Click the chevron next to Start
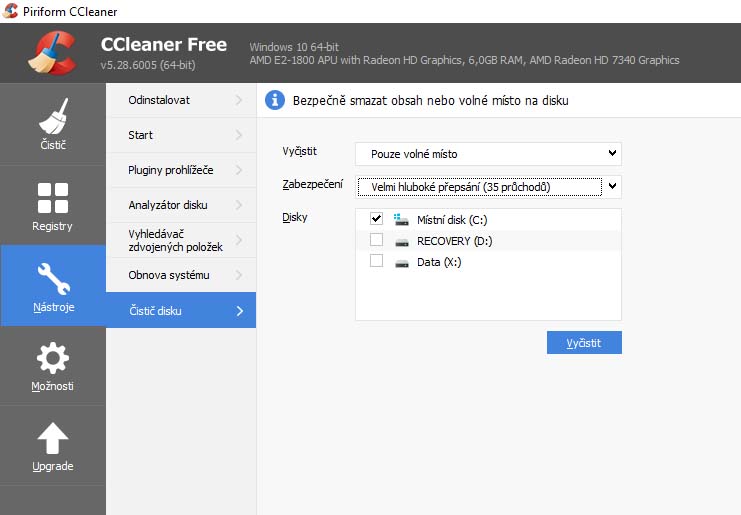Screen dimensions: 741x515 point(239,135)
